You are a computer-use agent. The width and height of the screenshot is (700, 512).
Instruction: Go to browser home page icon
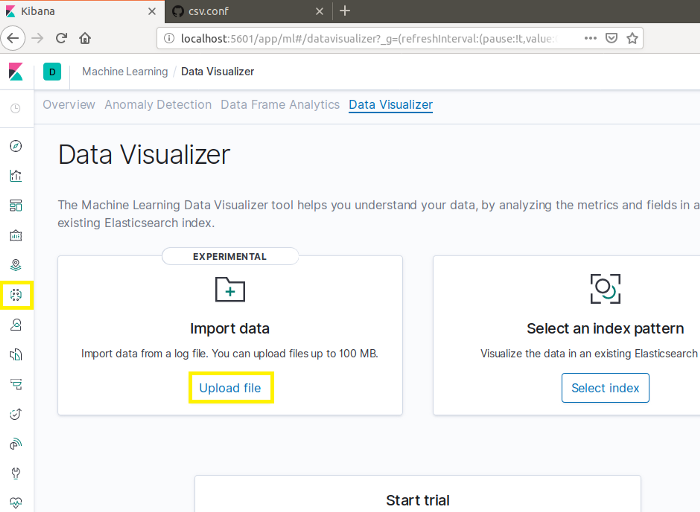point(85,38)
